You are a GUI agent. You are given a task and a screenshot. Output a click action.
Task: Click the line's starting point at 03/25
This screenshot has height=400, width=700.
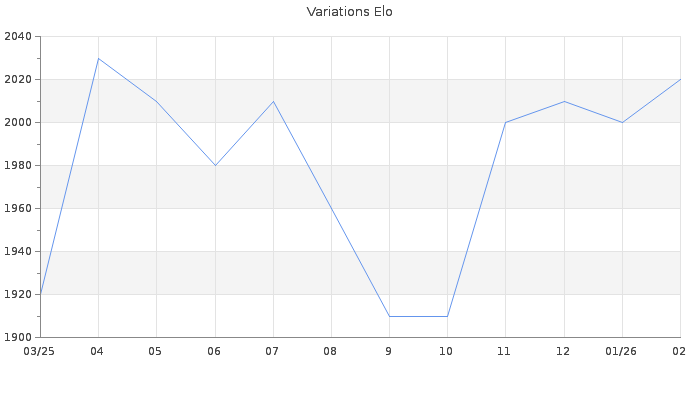pos(40,294)
